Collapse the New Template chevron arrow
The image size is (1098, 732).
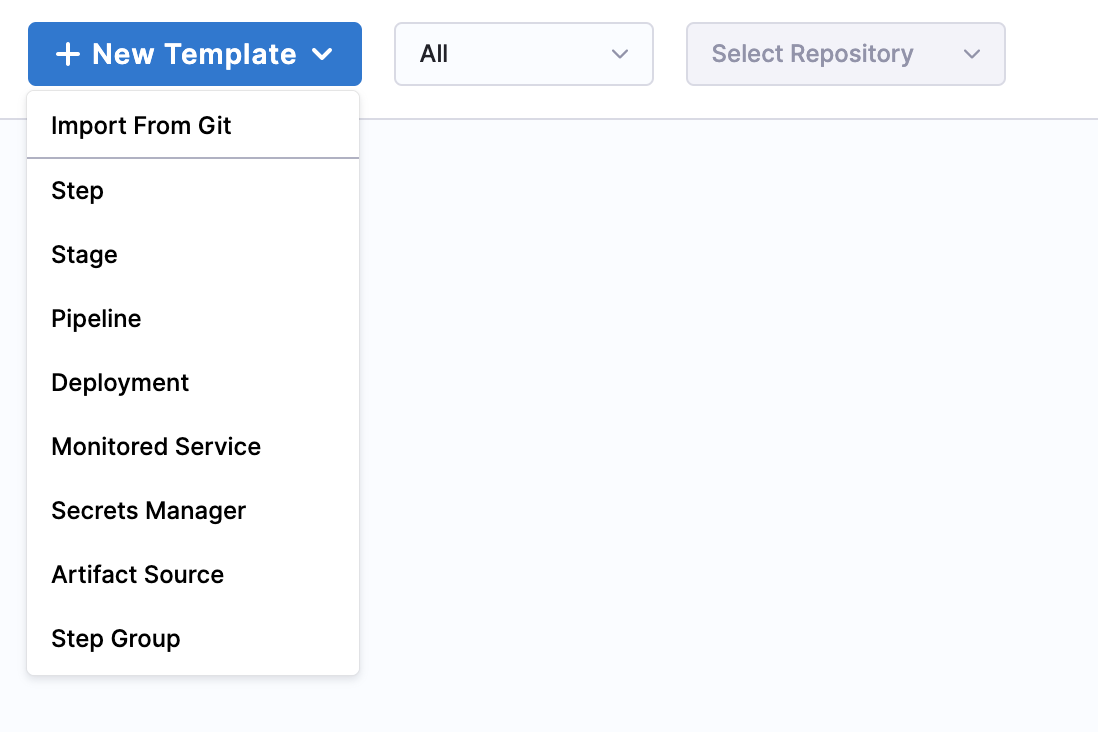(322, 54)
